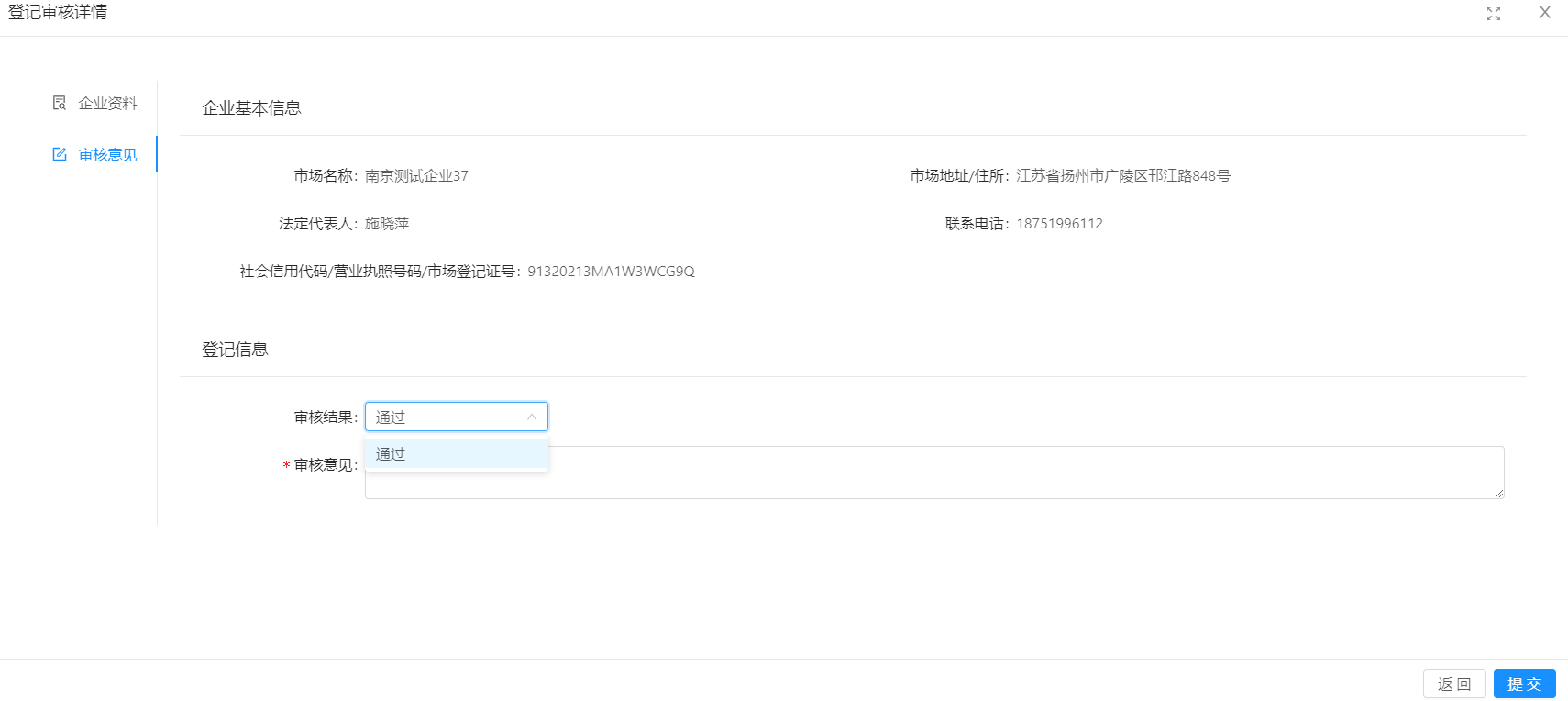Click the 企业基本信息 section heading
The width and height of the screenshot is (1568, 701).
coord(251,108)
